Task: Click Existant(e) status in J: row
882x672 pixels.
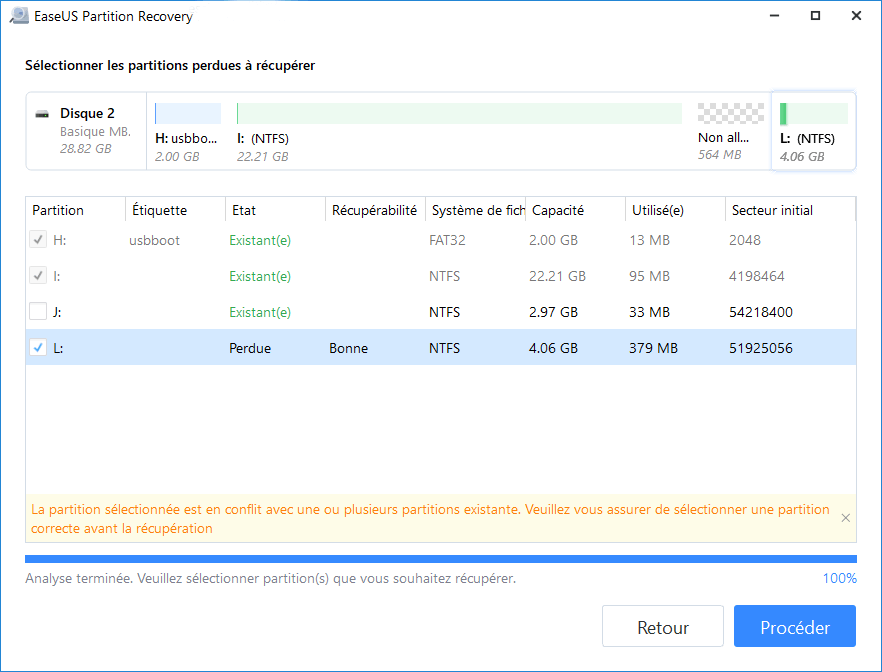Action: tap(260, 312)
